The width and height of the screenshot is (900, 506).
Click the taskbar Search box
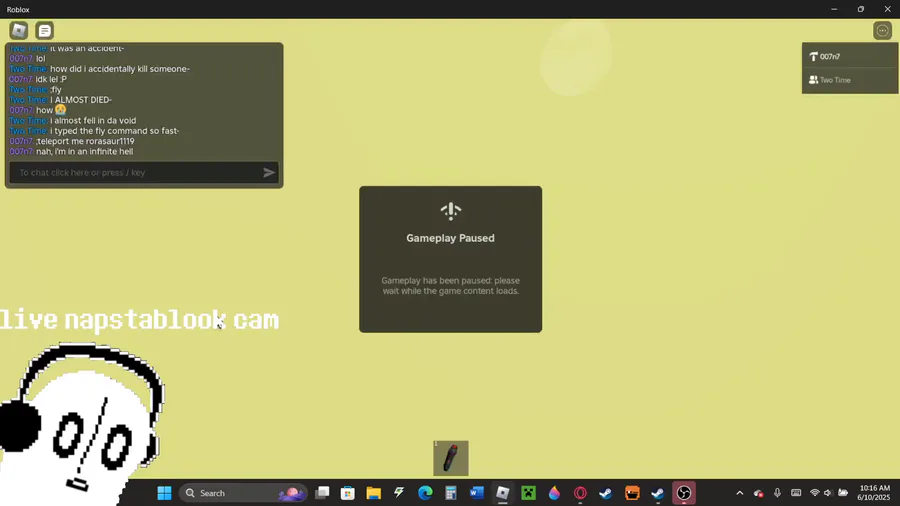tap(244, 493)
